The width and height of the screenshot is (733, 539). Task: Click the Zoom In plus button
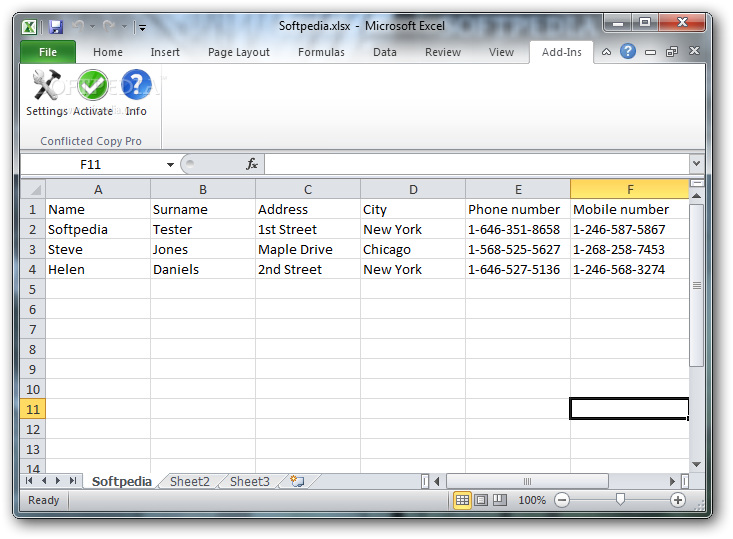pos(677,500)
